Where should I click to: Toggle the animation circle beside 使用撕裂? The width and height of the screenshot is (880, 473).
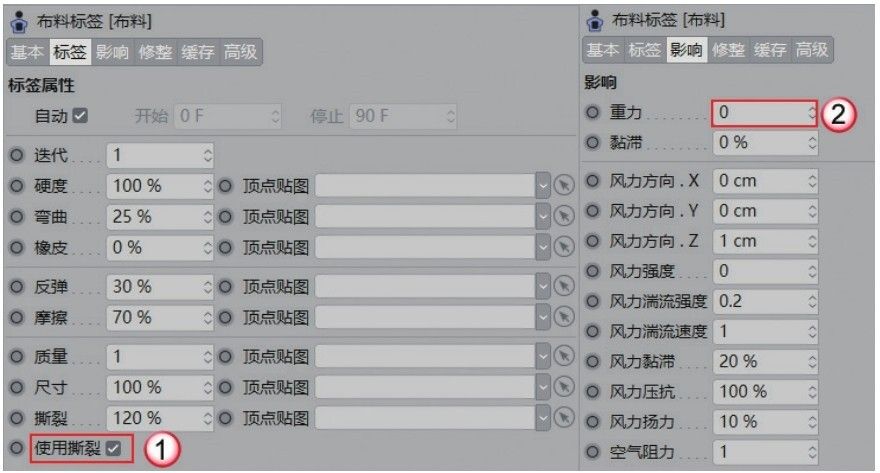(17, 448)
